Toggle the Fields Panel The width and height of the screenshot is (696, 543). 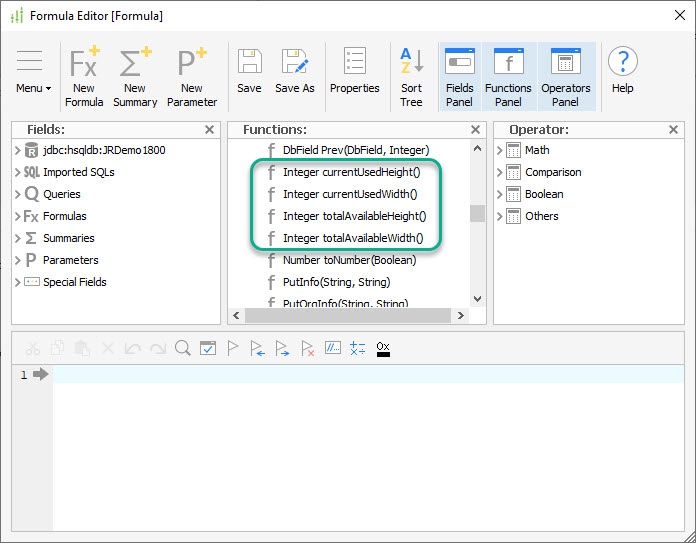pyautogui.click(x=459, y=77)
